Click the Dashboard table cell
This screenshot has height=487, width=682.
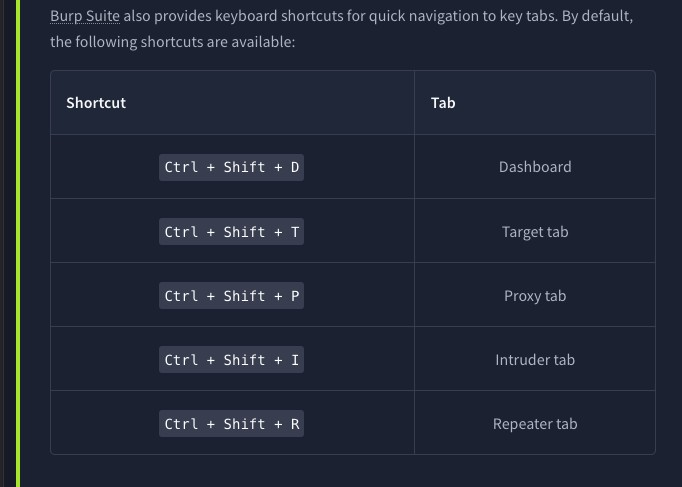coord(535,167)
